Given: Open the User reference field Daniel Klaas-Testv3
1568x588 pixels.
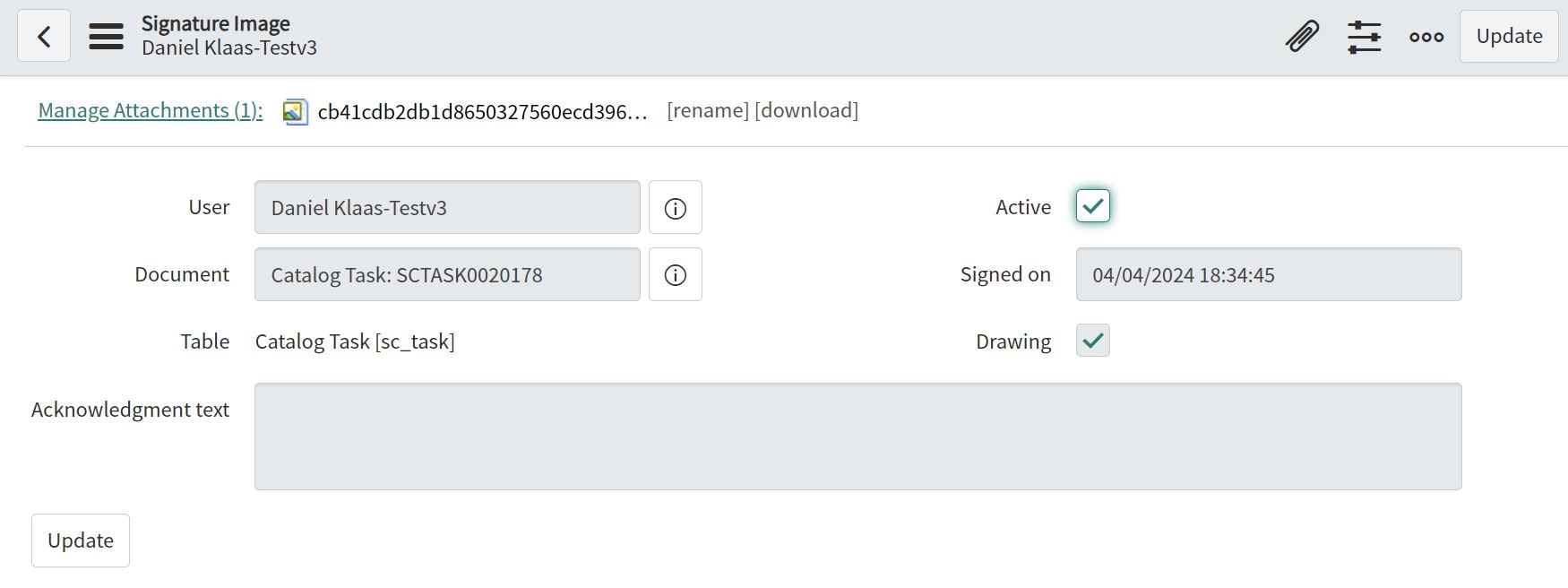Looking at the screenshot, I should pos(447,207).
